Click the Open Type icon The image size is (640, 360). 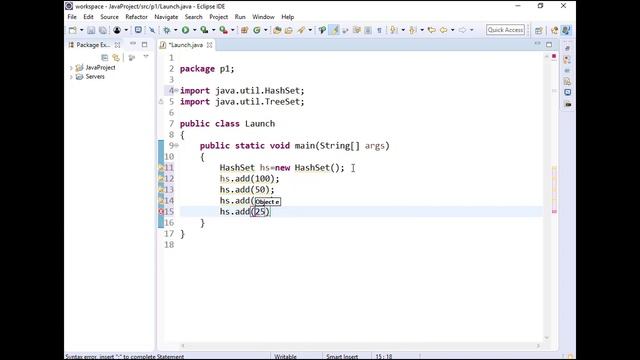click(x=277, y=30)
